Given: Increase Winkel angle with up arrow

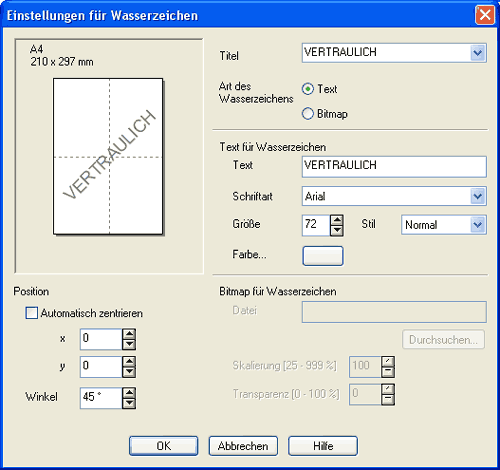Looking at the screenshot, I should click(129, 393).
